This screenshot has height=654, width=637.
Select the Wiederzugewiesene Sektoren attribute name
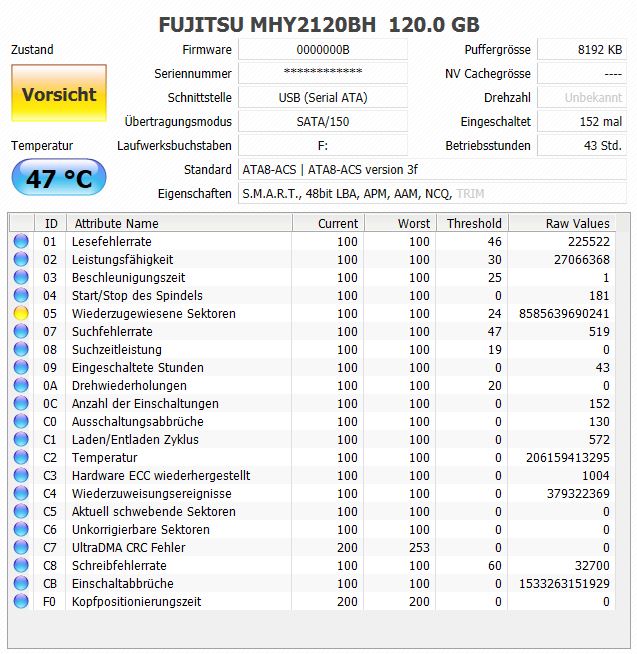tap(154, 313)
